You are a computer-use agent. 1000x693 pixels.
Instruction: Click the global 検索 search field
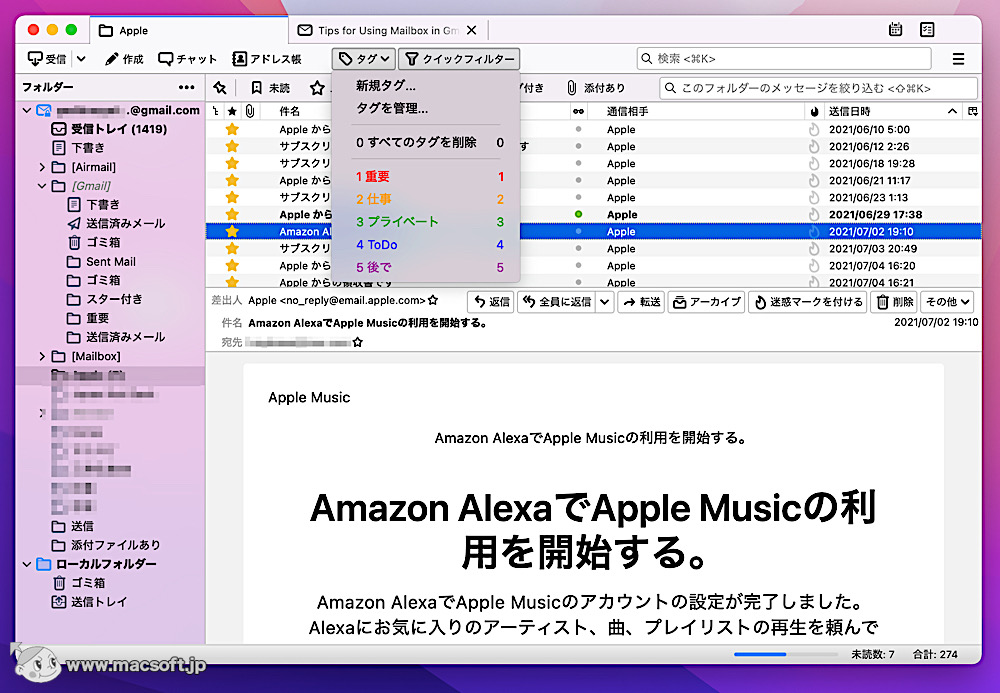[784, 59]
